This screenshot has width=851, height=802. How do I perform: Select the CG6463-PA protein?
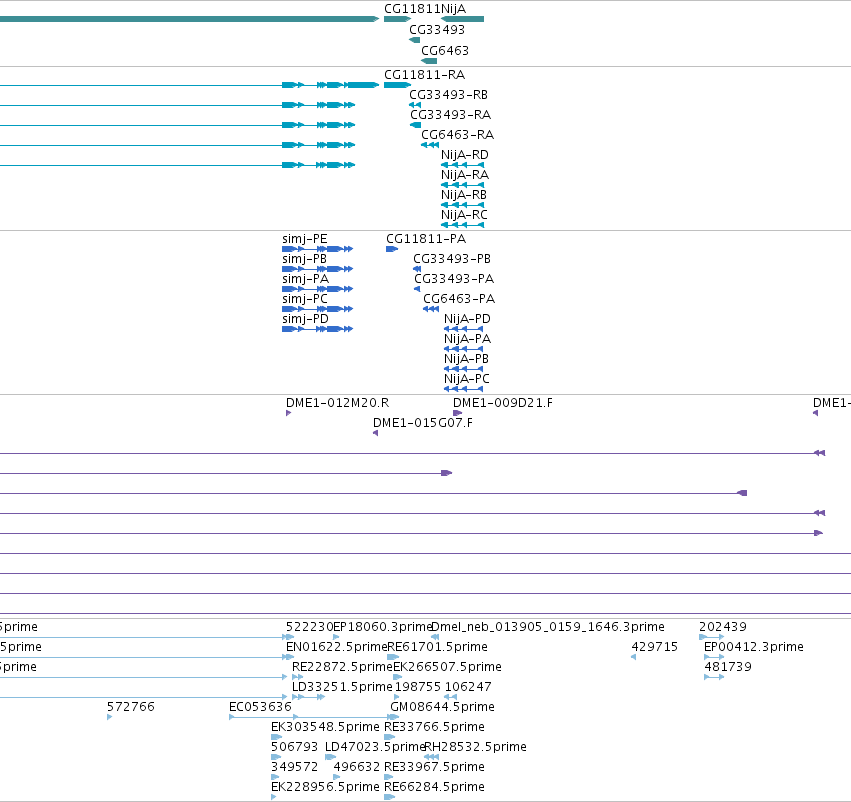point(431,309)
